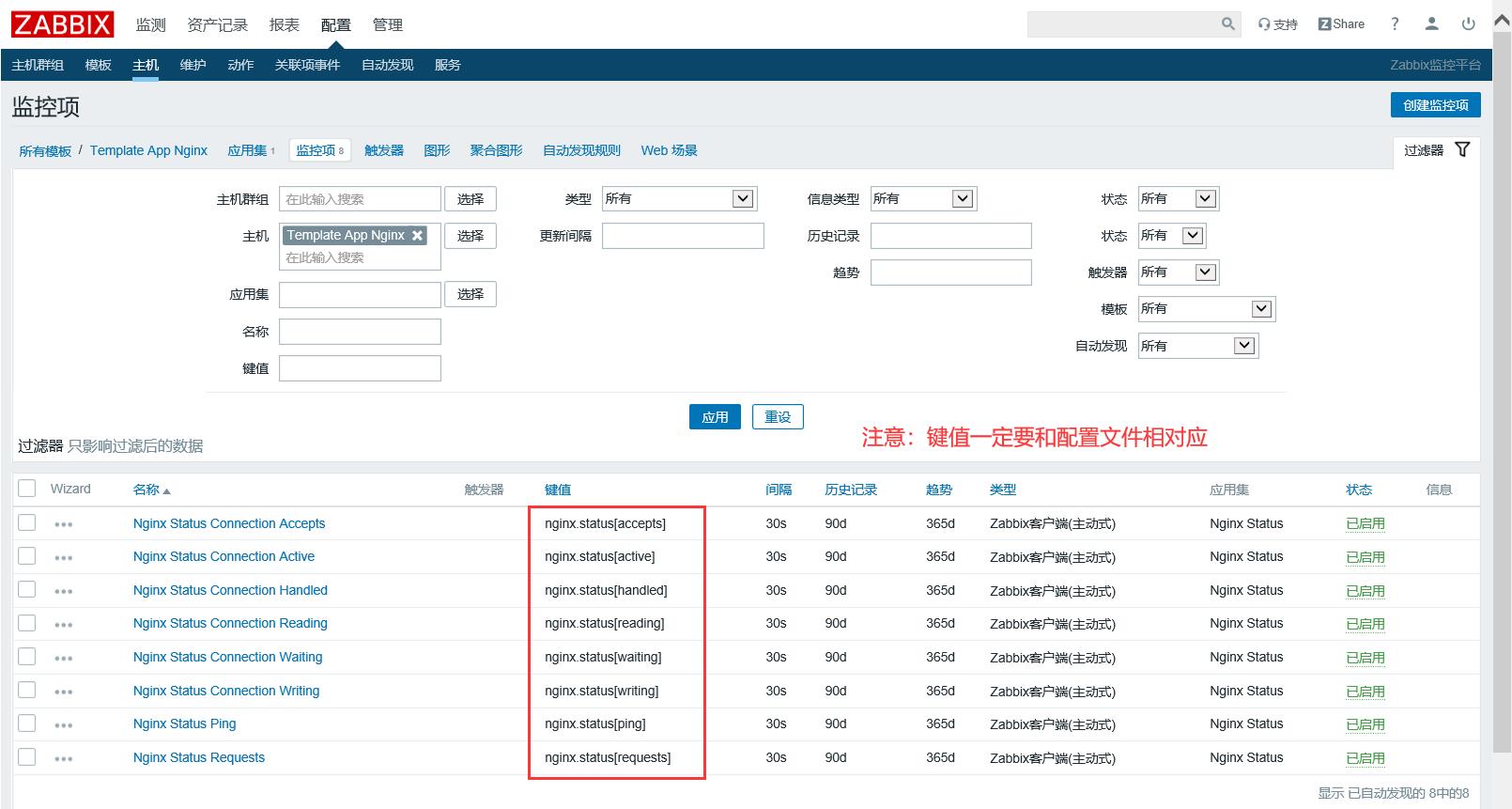Open the user profile icon
The width and height of the screenshot is (1512, 809).
tap(1431, 24)
